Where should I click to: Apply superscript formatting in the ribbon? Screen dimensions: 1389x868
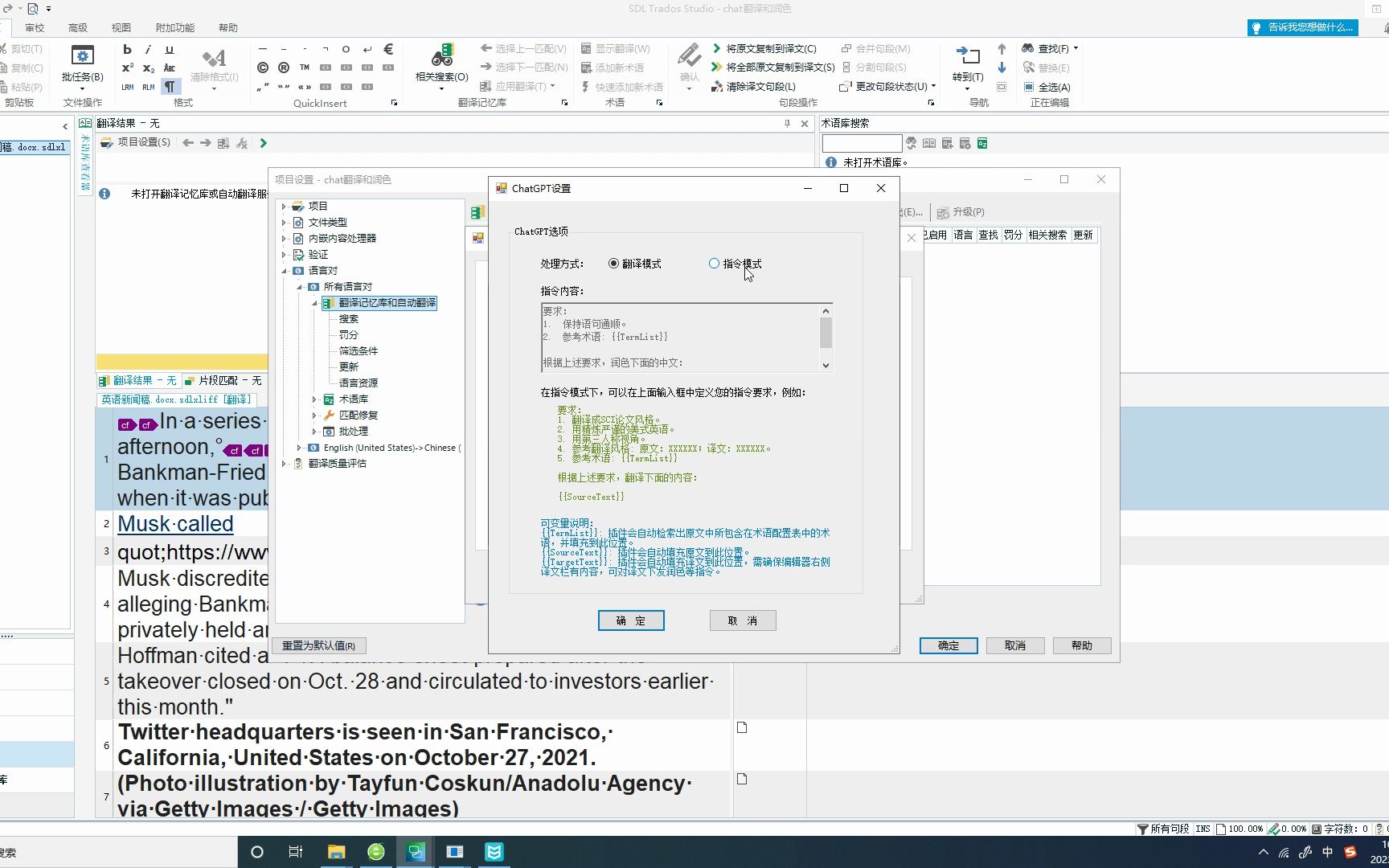(127, 68)
